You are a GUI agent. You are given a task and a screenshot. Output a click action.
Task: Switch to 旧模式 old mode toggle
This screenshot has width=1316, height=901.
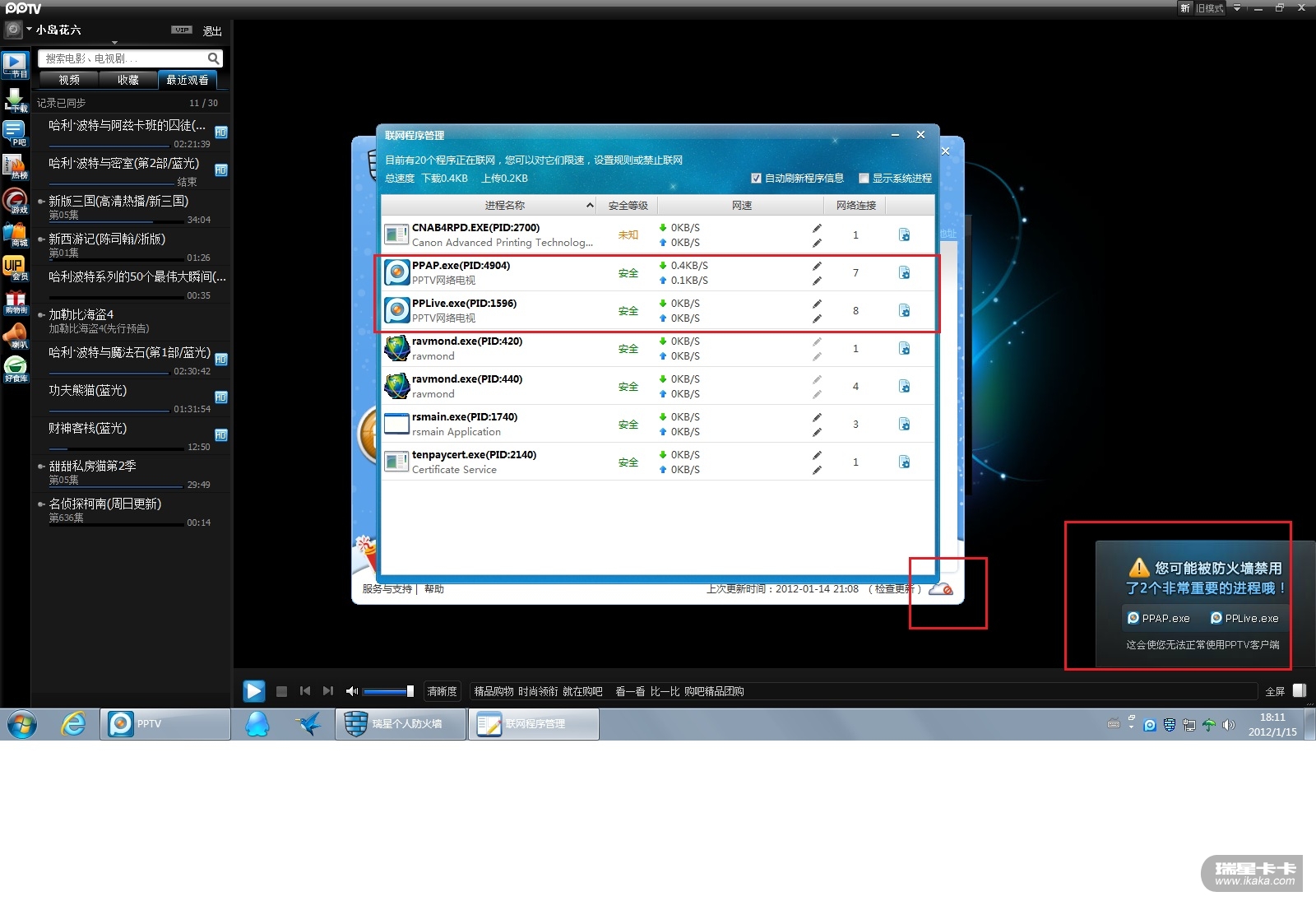1209,8
